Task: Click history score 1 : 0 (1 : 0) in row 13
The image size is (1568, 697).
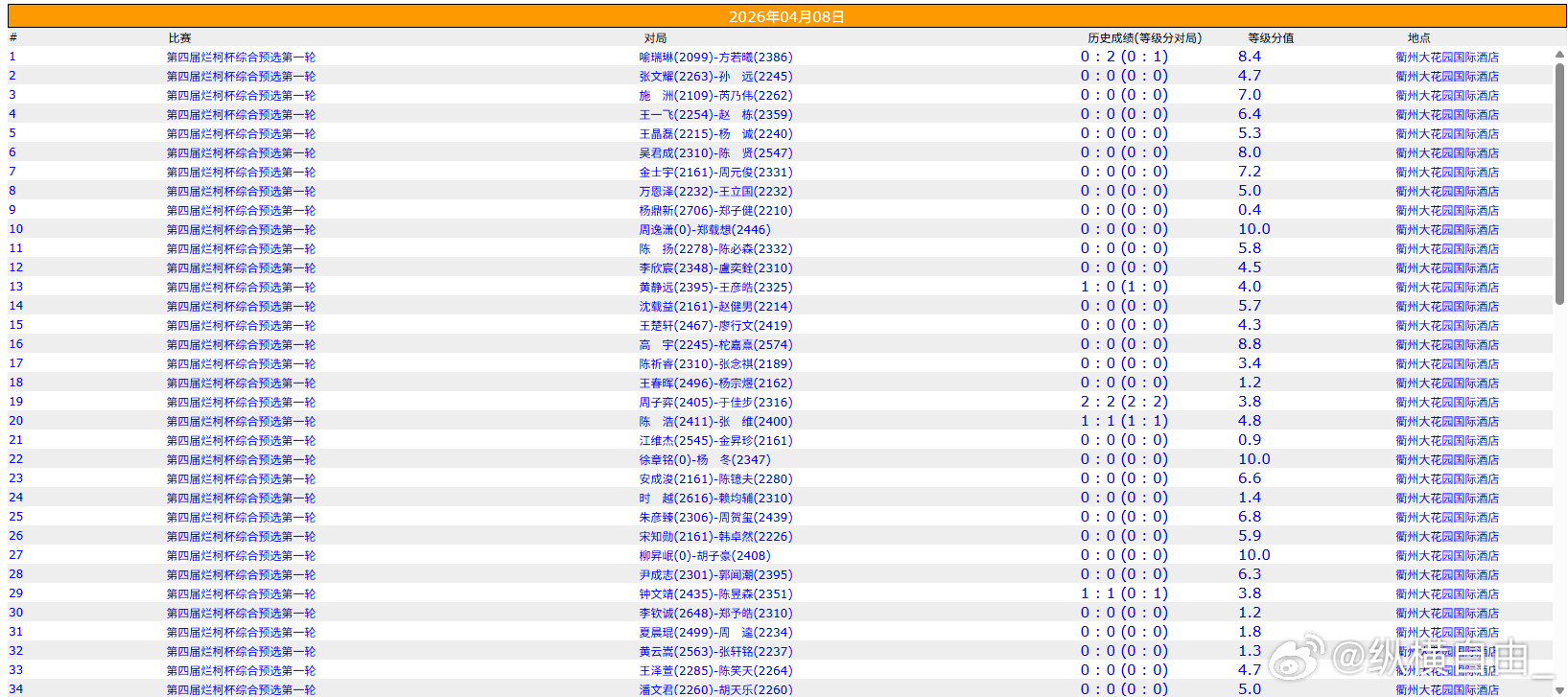Action: click(1124, 287)
